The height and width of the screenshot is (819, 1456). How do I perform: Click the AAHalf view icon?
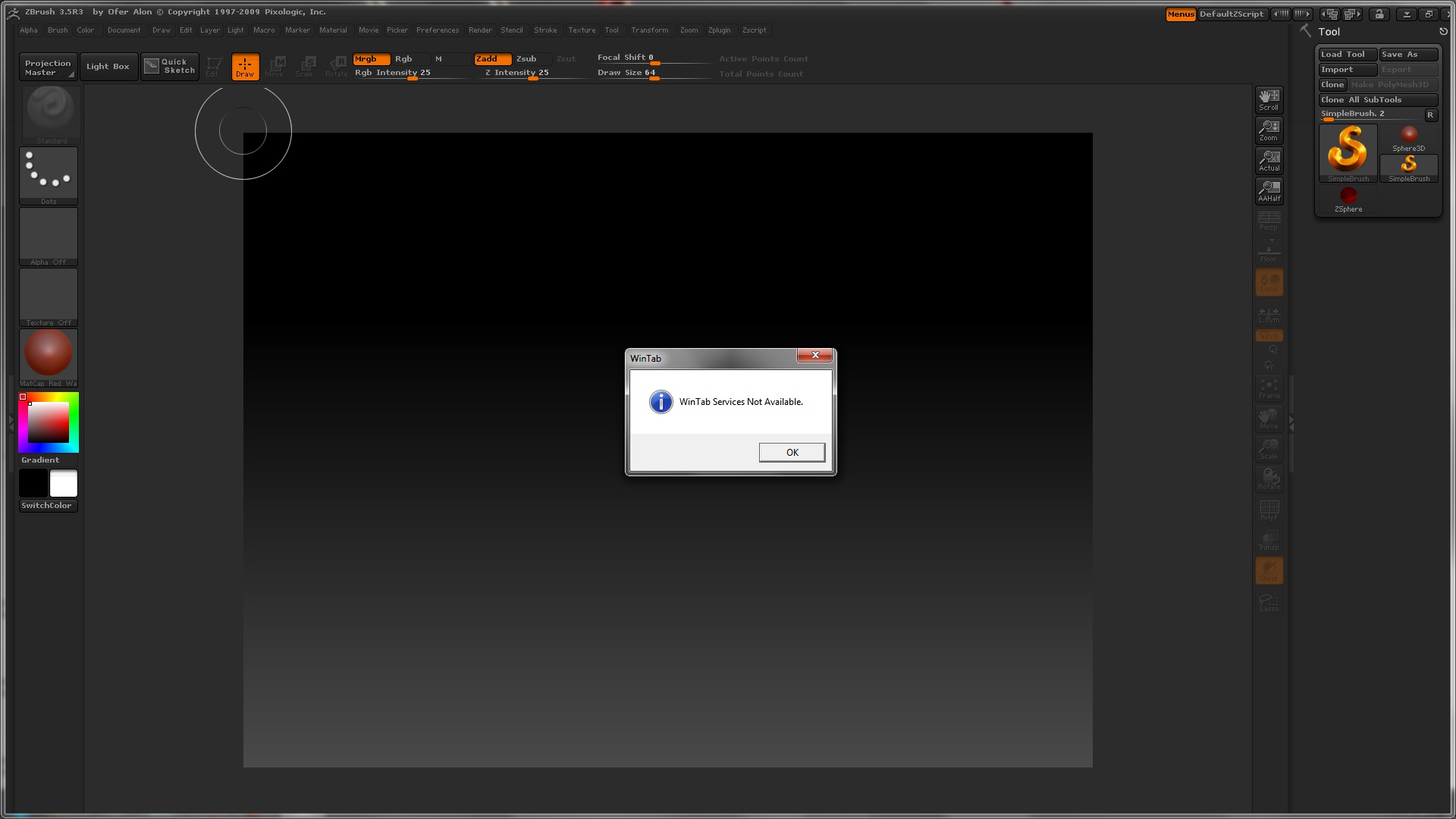(x=1269, y=190)
